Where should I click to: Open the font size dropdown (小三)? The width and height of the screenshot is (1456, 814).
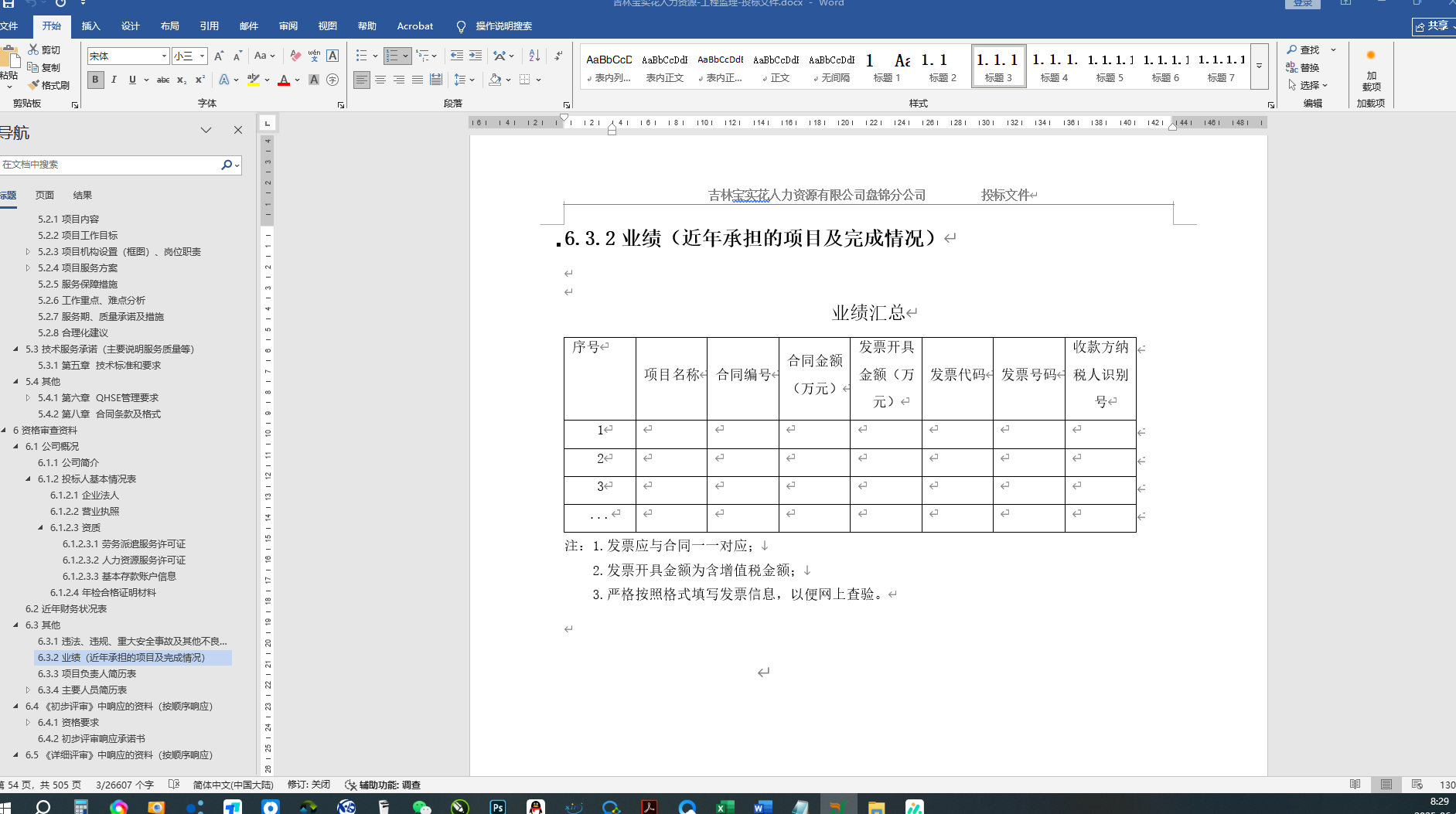(203, 56)
